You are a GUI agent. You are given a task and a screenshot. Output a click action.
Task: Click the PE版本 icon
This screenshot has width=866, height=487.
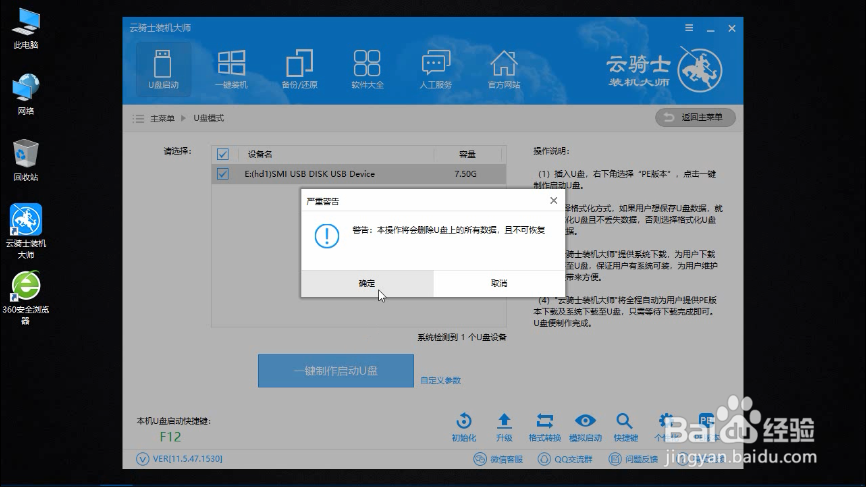coord(706,427)
